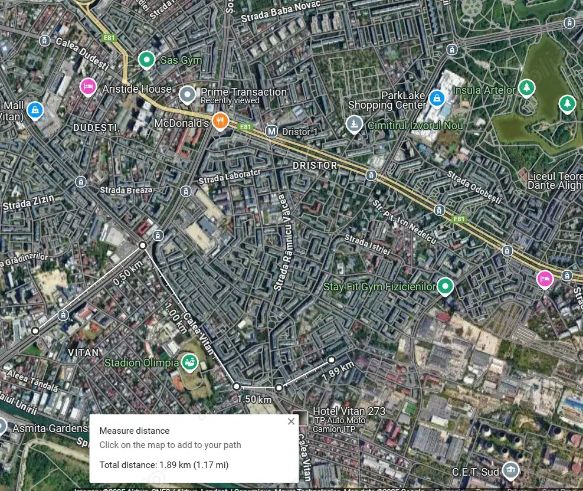
Task: Click the Sas Gym green marker
Action: click(146, 59)
